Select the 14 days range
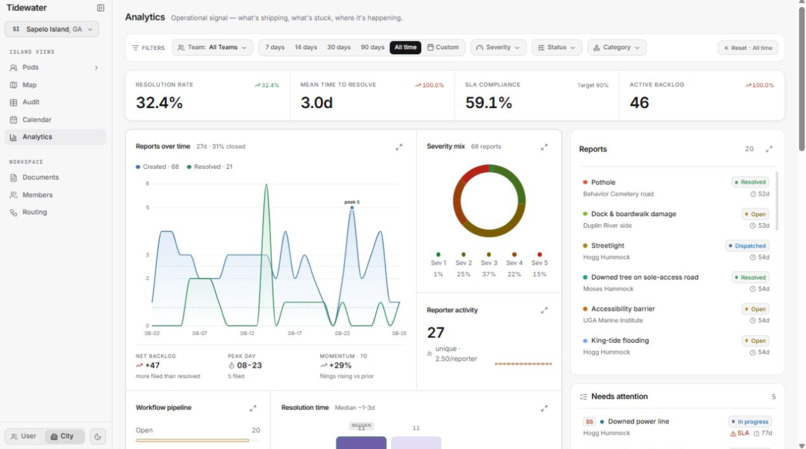 tap(306, 47)
